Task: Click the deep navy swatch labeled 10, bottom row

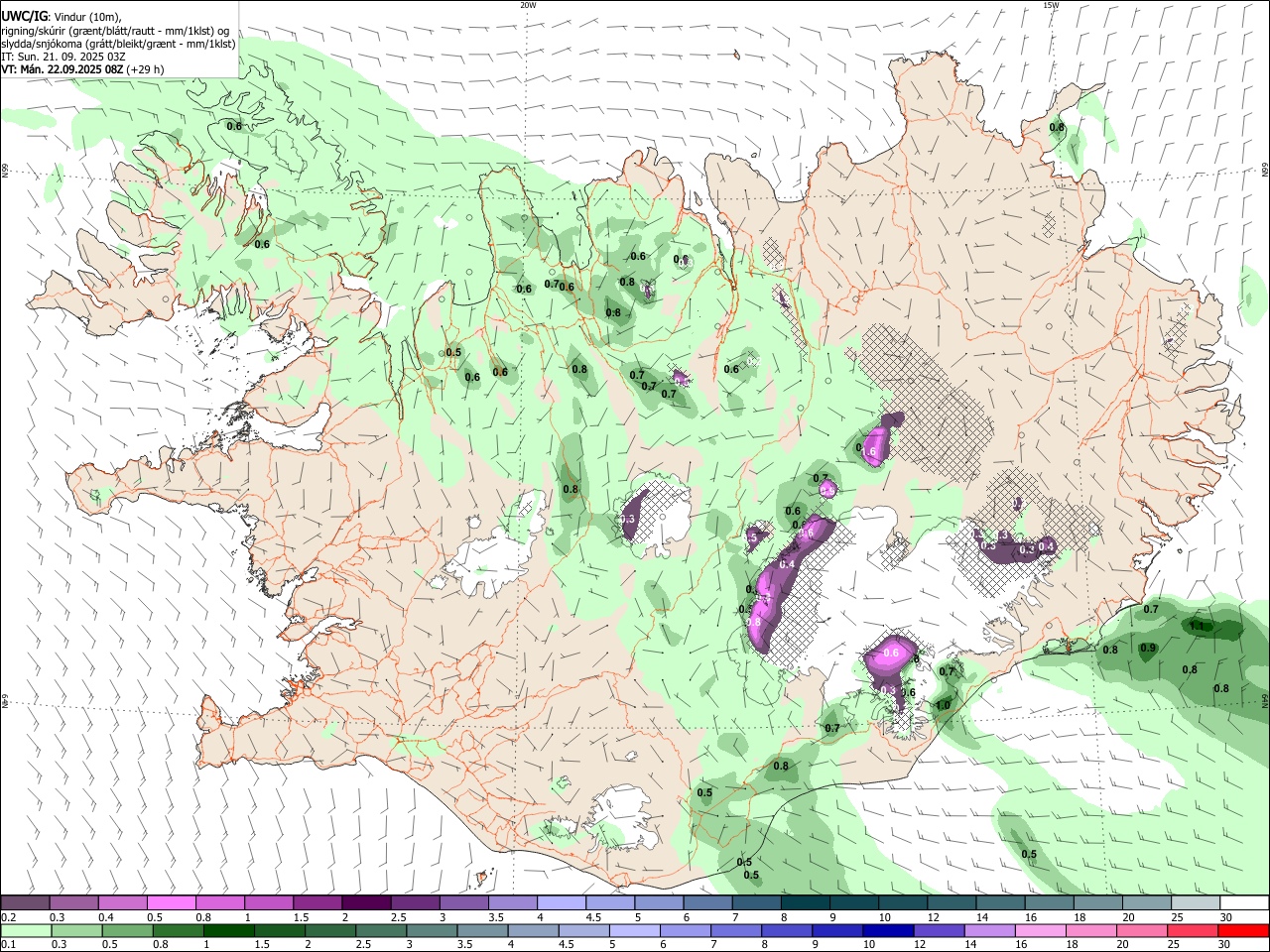Action: click(x=888, y=930)
